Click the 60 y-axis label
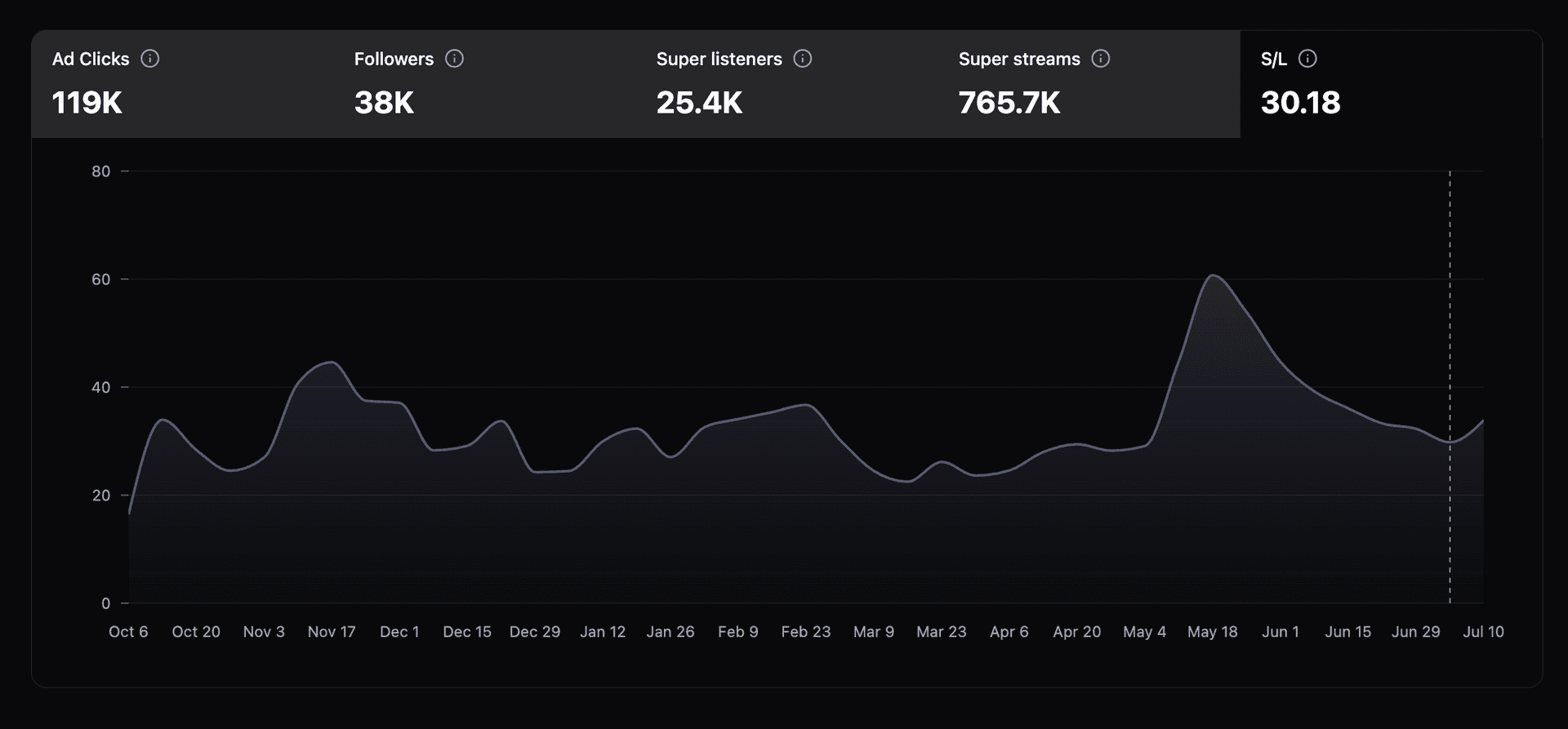This screenshot has width=1568, height=729. (101, 279)
